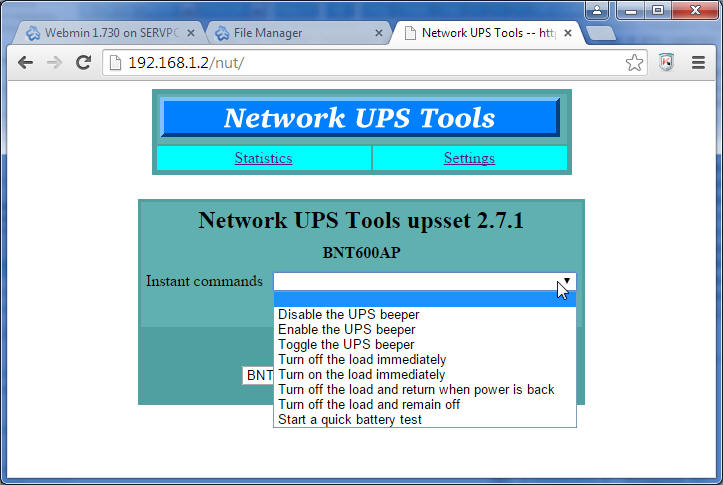Open the Statistics link
Image resolution: width=723 pixels, height=485 pixels.
point(263,158)
